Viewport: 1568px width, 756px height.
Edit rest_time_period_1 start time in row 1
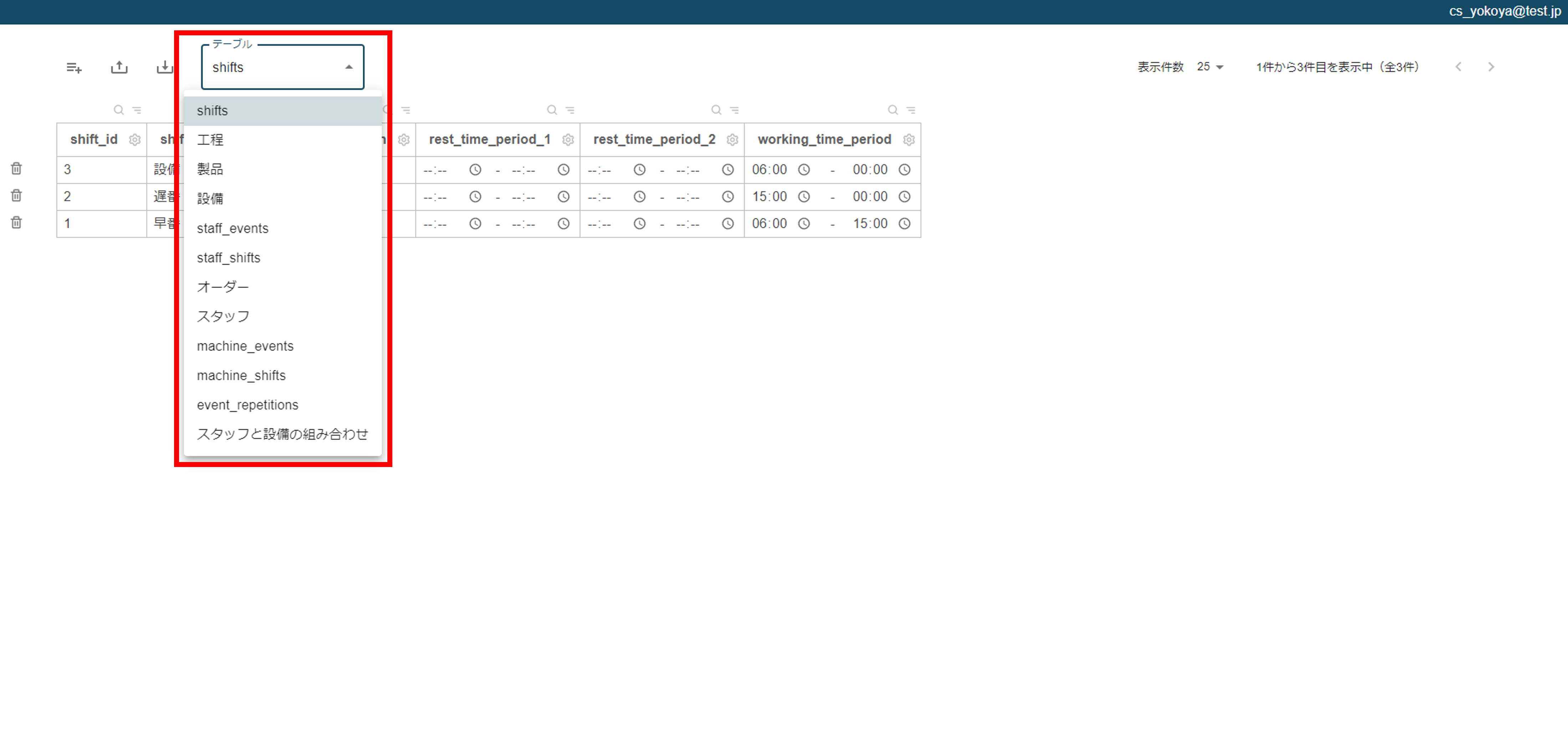[435, 224]
